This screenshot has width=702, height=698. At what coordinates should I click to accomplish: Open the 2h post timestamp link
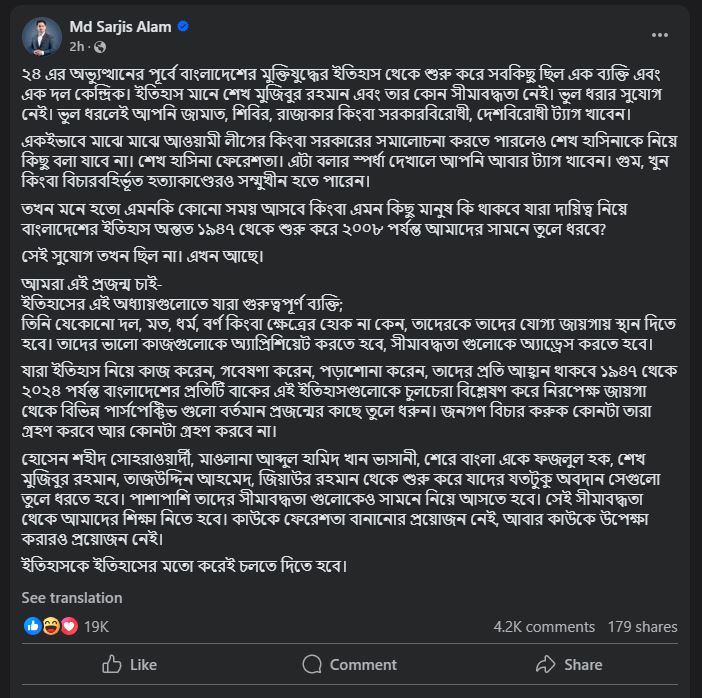click(x=77, y=47)
